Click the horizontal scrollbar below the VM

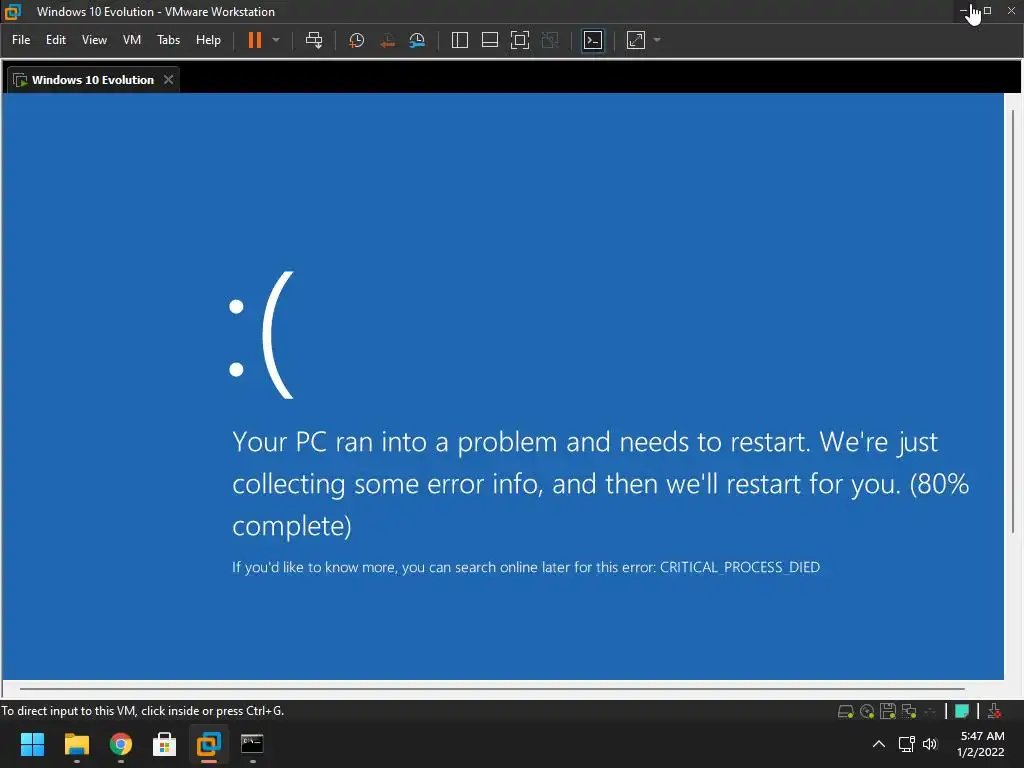(492, 688)
